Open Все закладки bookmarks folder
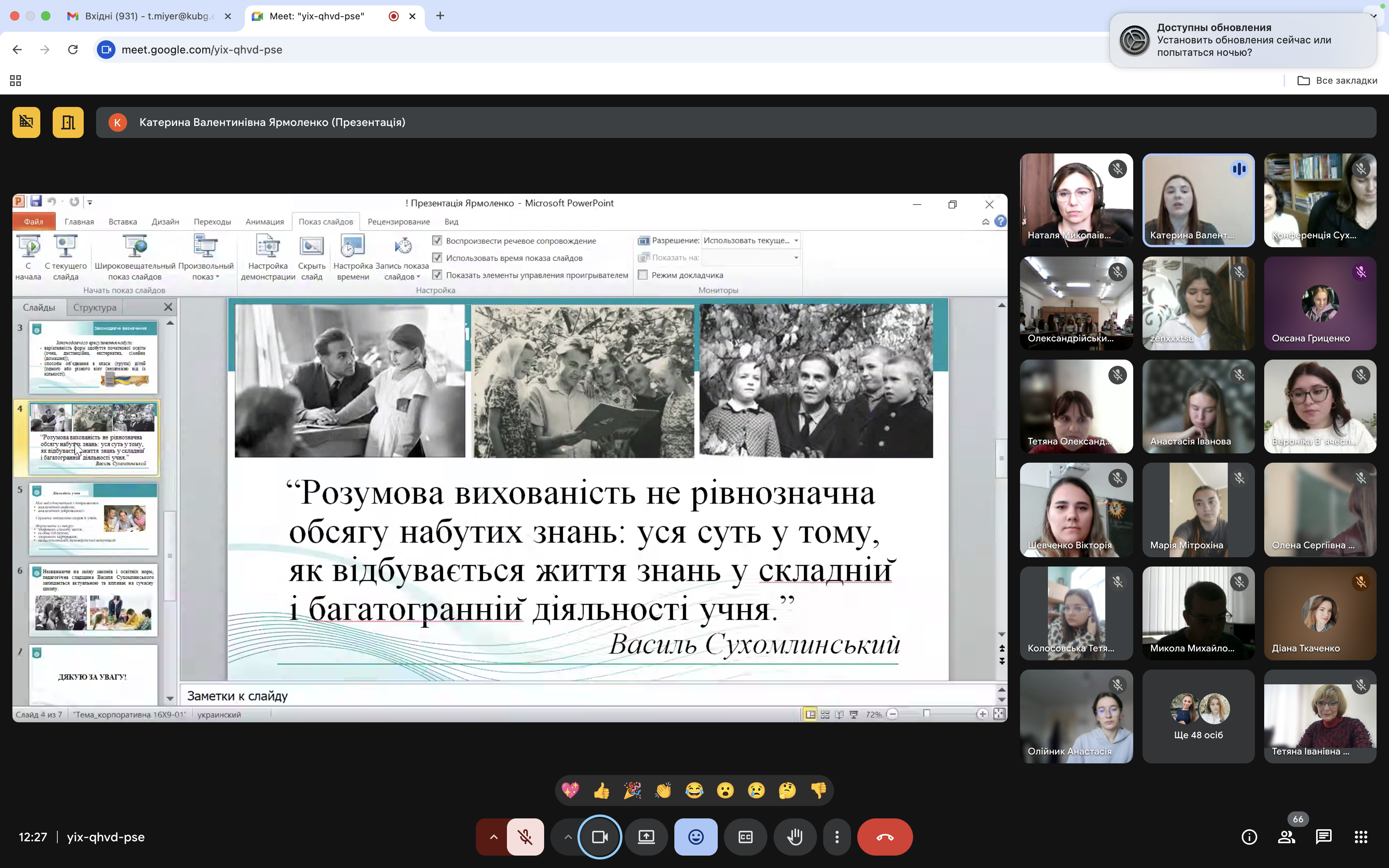 (1337, 80)
